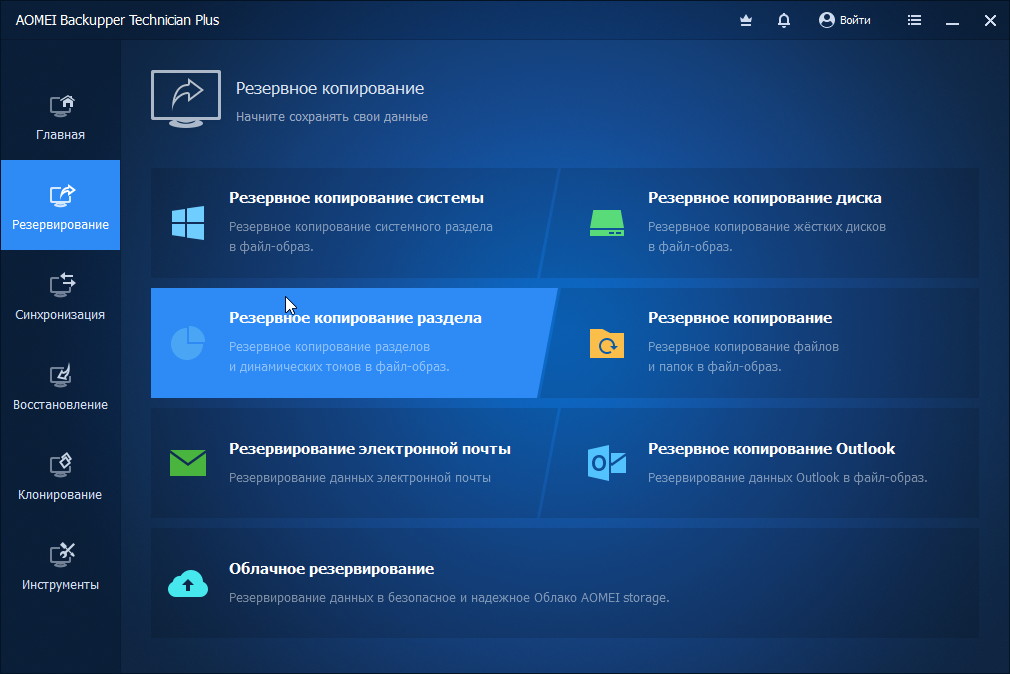This screenshot has height=674, width=1010.
Task: Select Резервирование электронной почты title
Action: [x=370, y=448]
